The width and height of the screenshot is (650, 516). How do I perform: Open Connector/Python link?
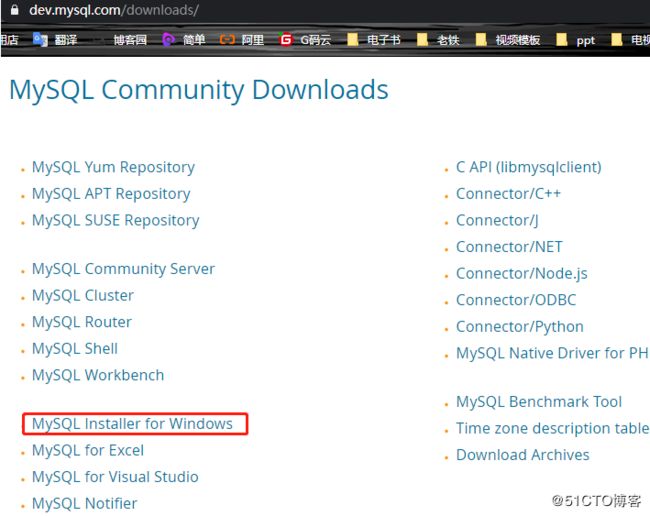[520, 327]
